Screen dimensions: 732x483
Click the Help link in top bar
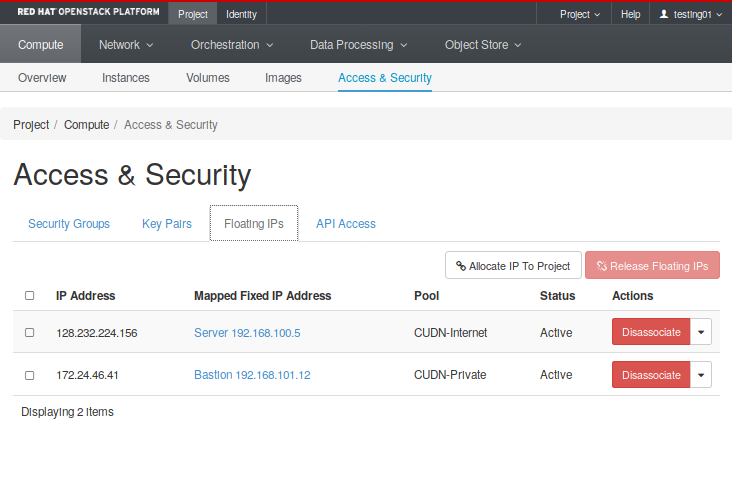[630, 14]
